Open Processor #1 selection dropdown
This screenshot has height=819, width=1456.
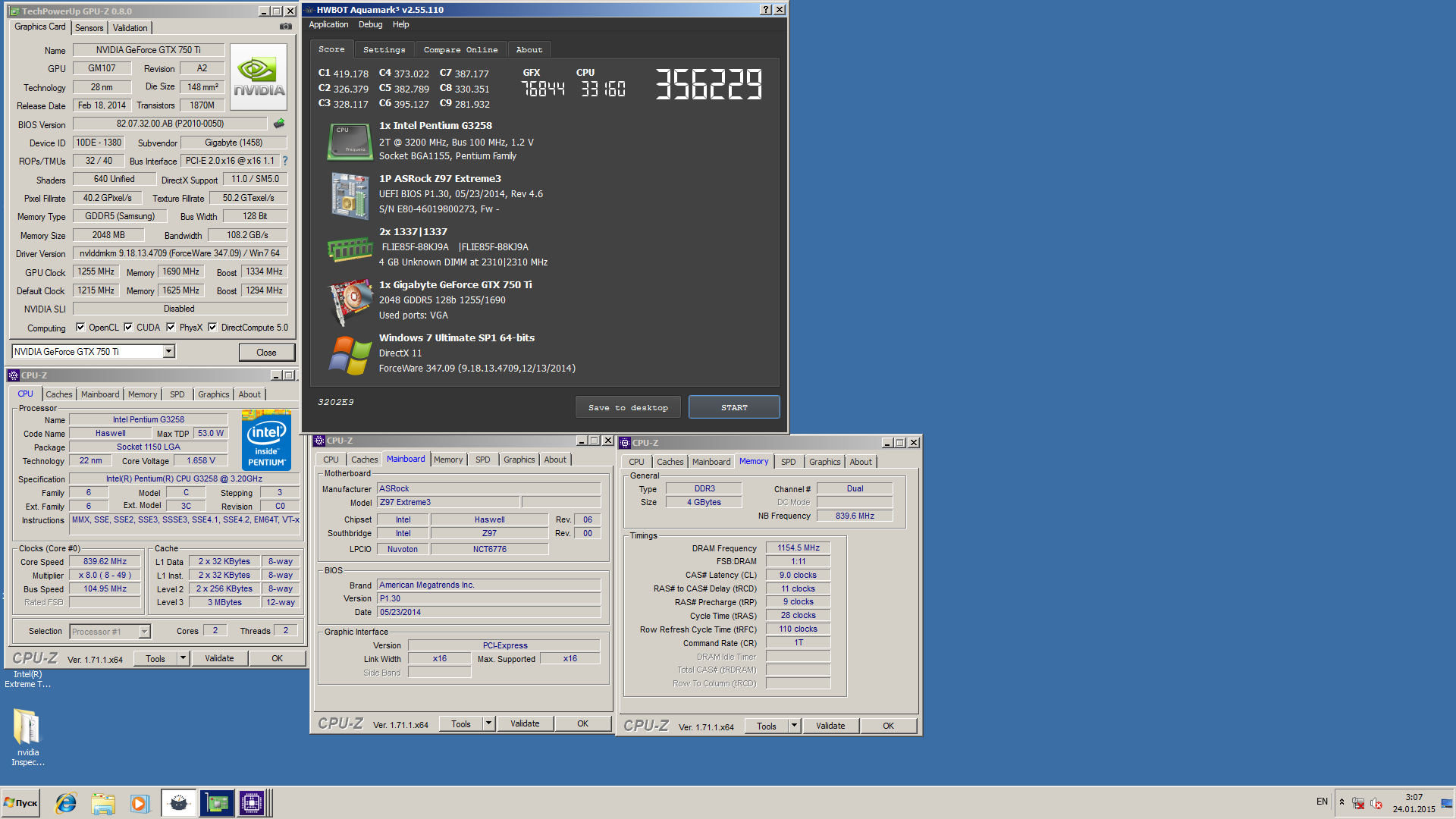144,631
